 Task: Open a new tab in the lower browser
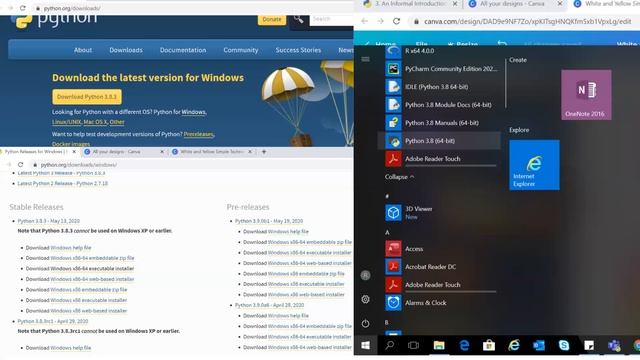pyautogui.click(x=264, y=152)
